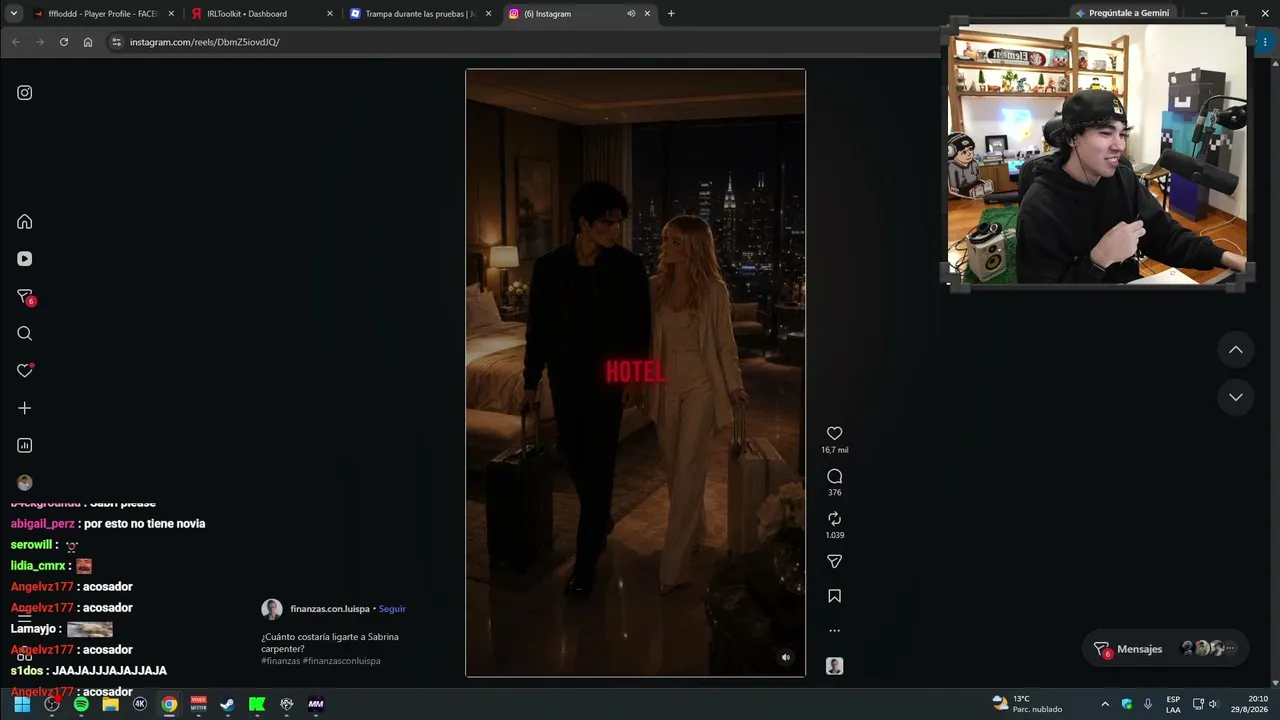Save the reel with the bookmark icon
Screen dimensions: 1280x720
click(x=835, y=596)
